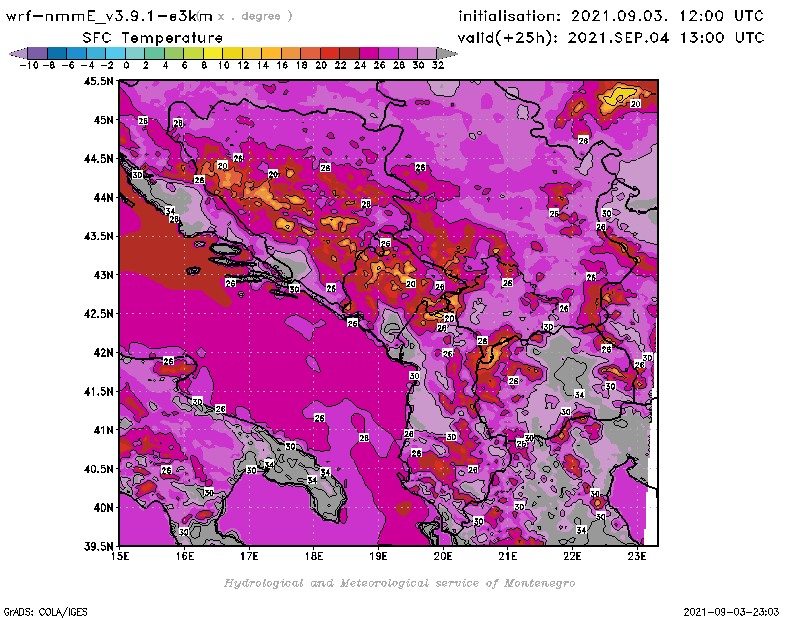
Task: Click the '45.5N' latitude label
Action: tap(98, 81)
